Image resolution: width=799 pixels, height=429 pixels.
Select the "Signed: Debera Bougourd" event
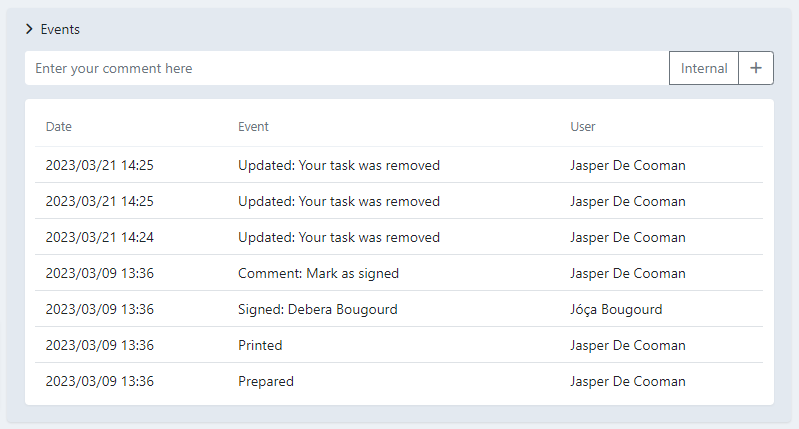coord(317,309)
